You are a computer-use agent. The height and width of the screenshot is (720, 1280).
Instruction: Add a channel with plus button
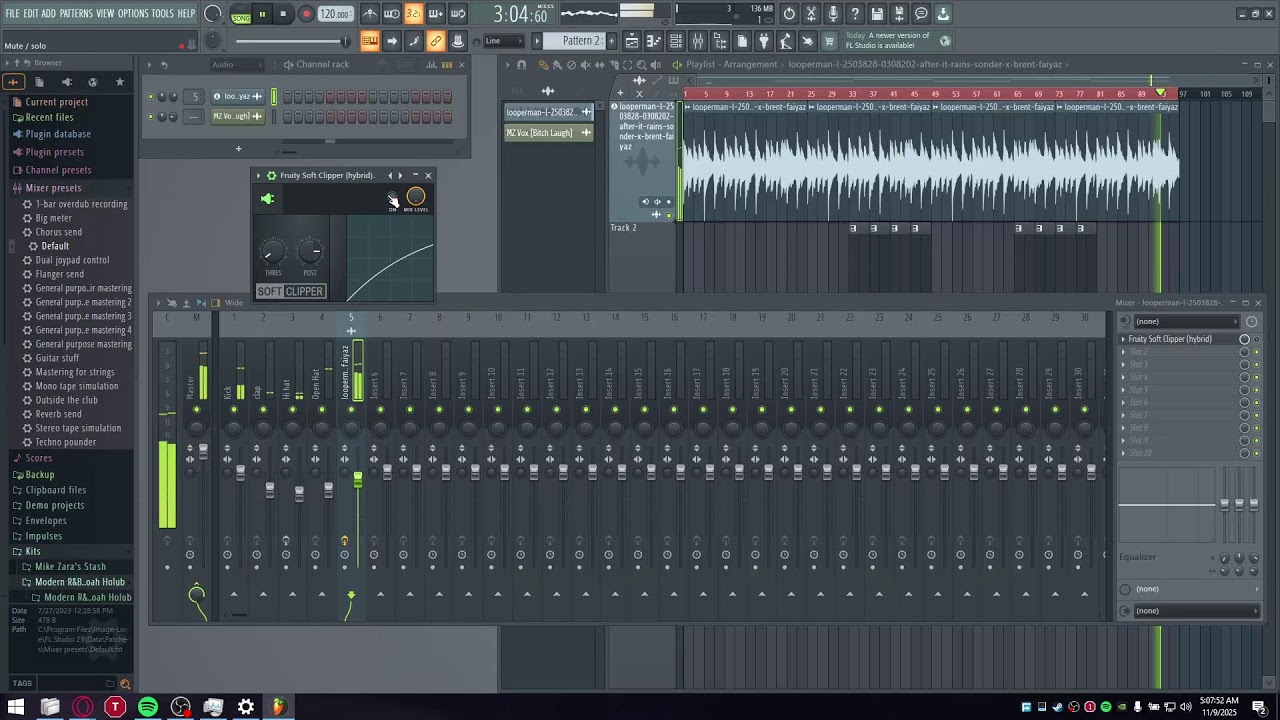point(238,149)
